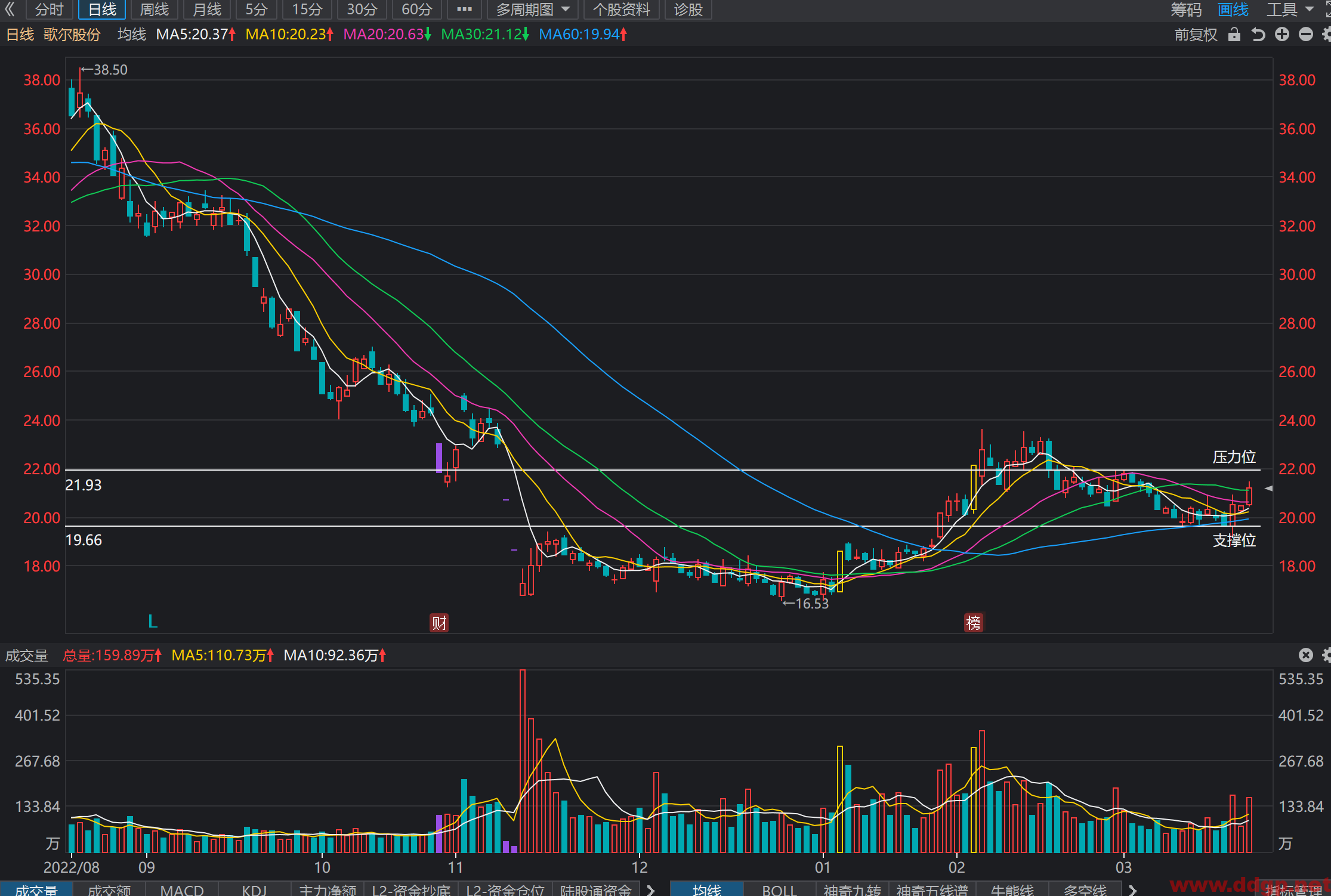Image resolution: width=1331 pixels, height=896 pixels.
Task: Open 诊股 stock diagnosis
Action: [688, 10]
